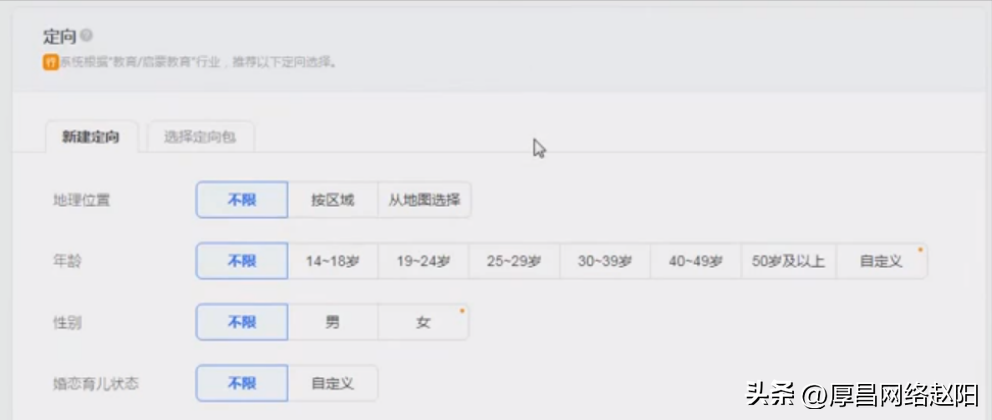Viewport: 992px width, 420px height.
Task: Choose 女 gender option
Action: (x=423, y=322)
